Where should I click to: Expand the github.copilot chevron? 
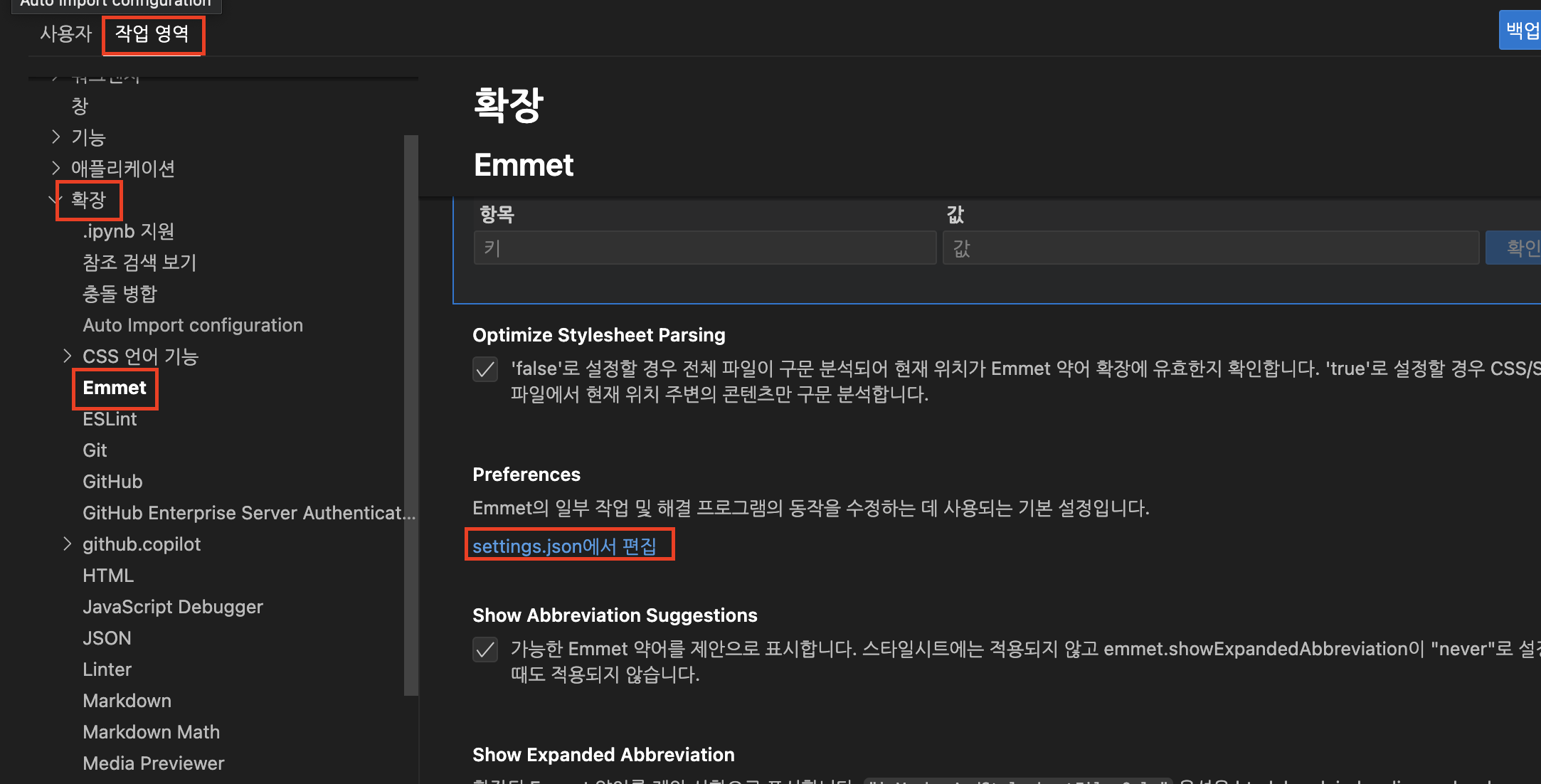tap(67, 544)
